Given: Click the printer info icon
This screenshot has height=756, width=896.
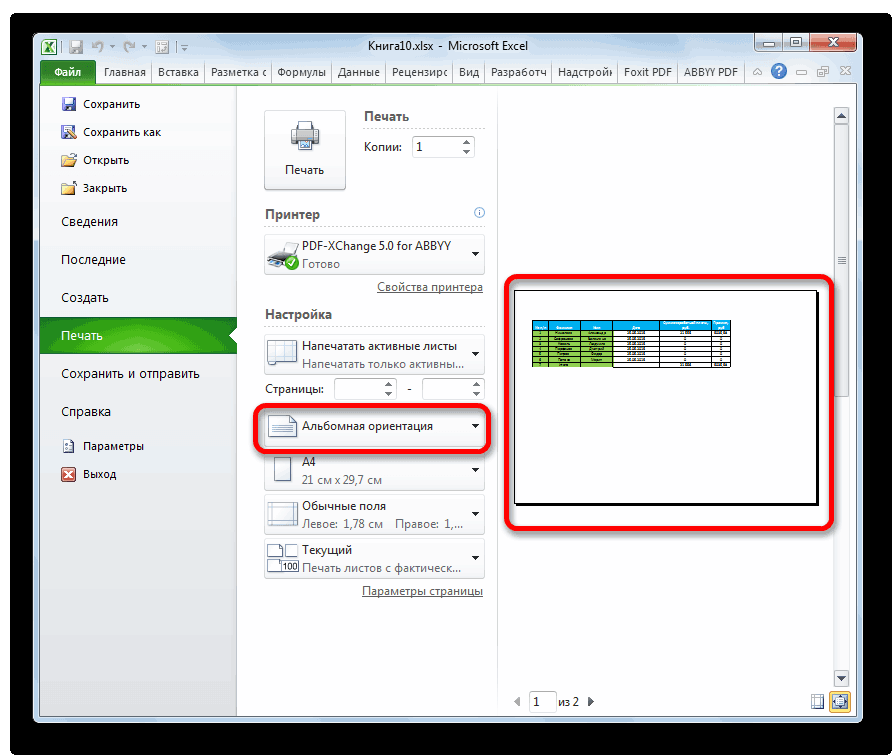Looking at the screenshot, I should point(479,213).
